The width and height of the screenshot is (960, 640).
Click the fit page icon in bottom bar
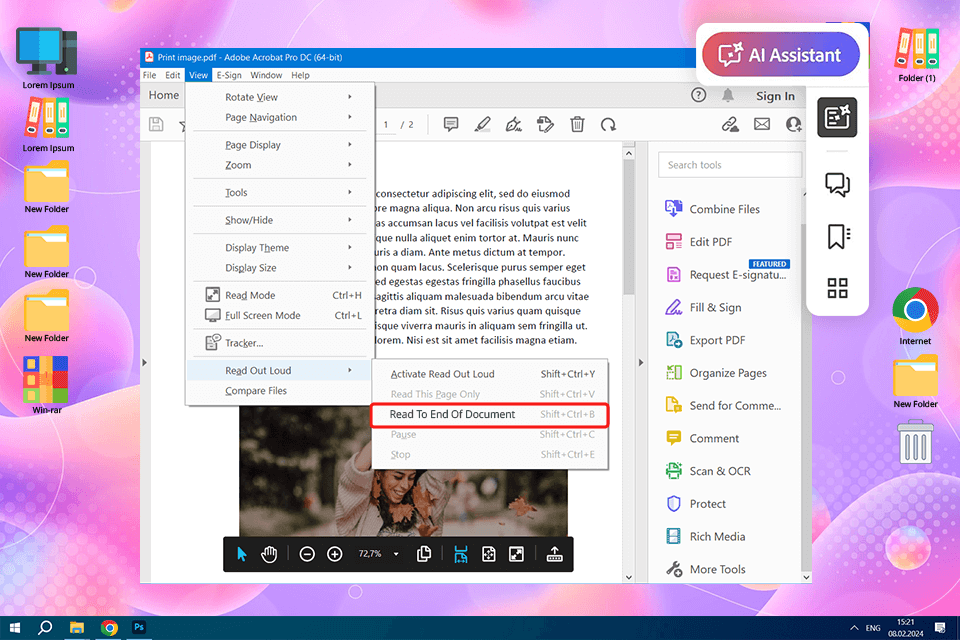point(489,554)
